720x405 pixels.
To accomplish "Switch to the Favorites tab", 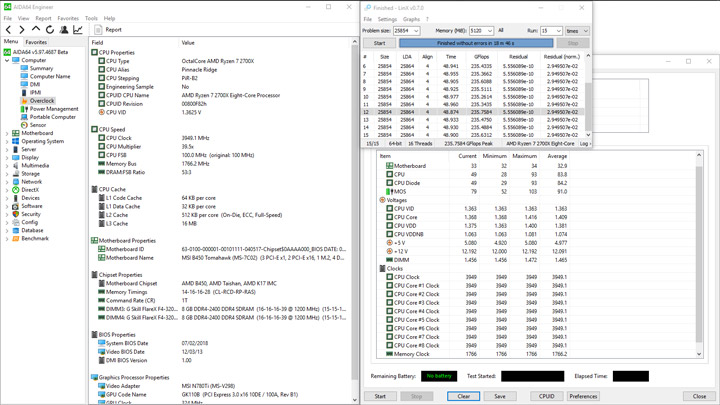I will 36,42.
